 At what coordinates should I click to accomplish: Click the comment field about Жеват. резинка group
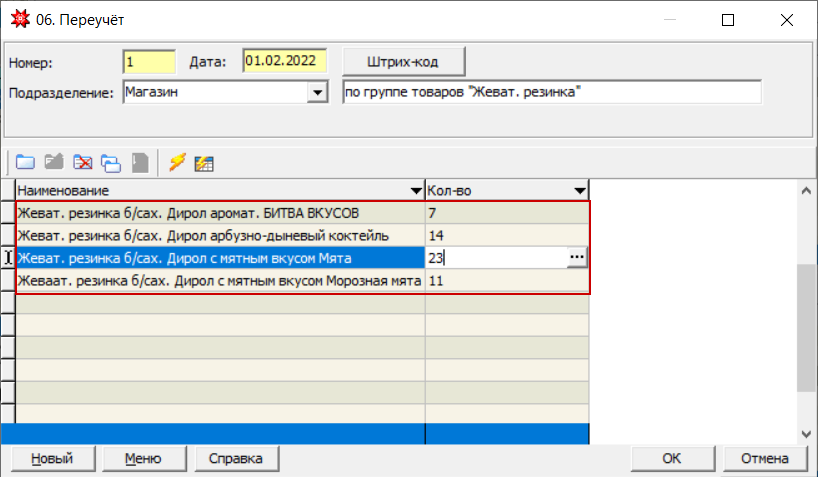coord(552,92)
